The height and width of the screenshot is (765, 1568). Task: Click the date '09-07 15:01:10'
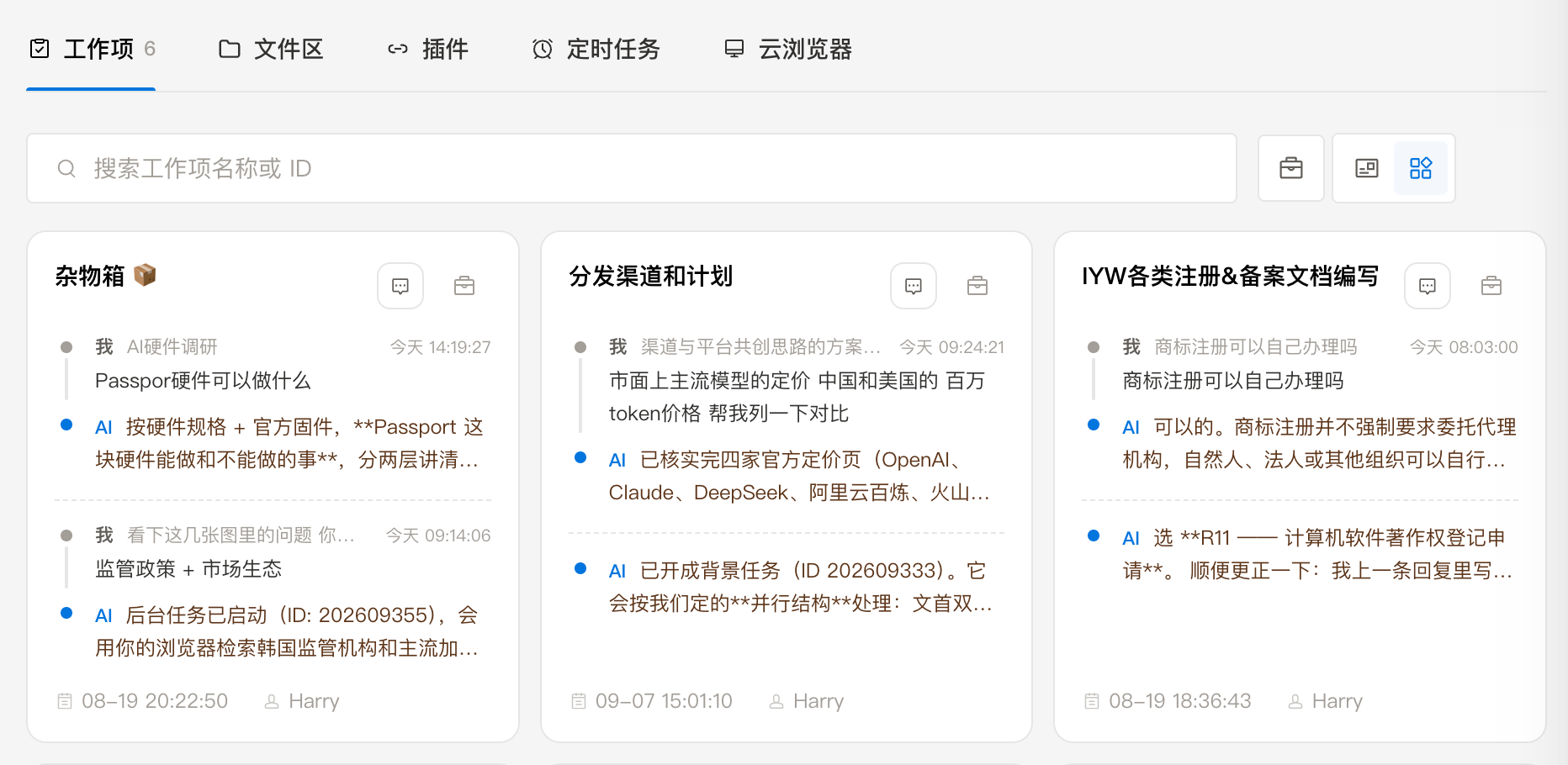click(x=664, y=701)
